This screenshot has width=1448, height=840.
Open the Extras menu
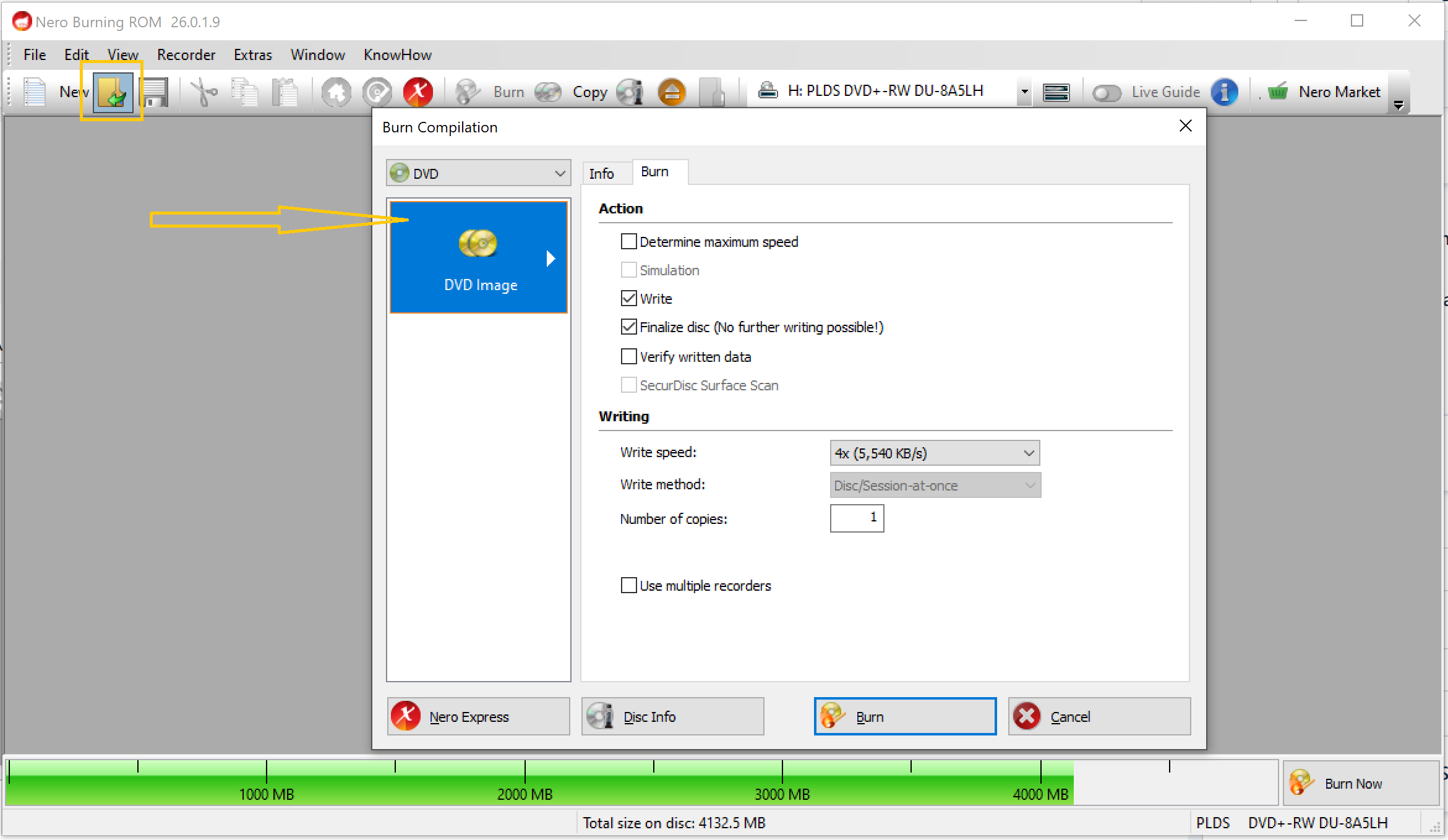pyautogui.click(x=252, y=54)
